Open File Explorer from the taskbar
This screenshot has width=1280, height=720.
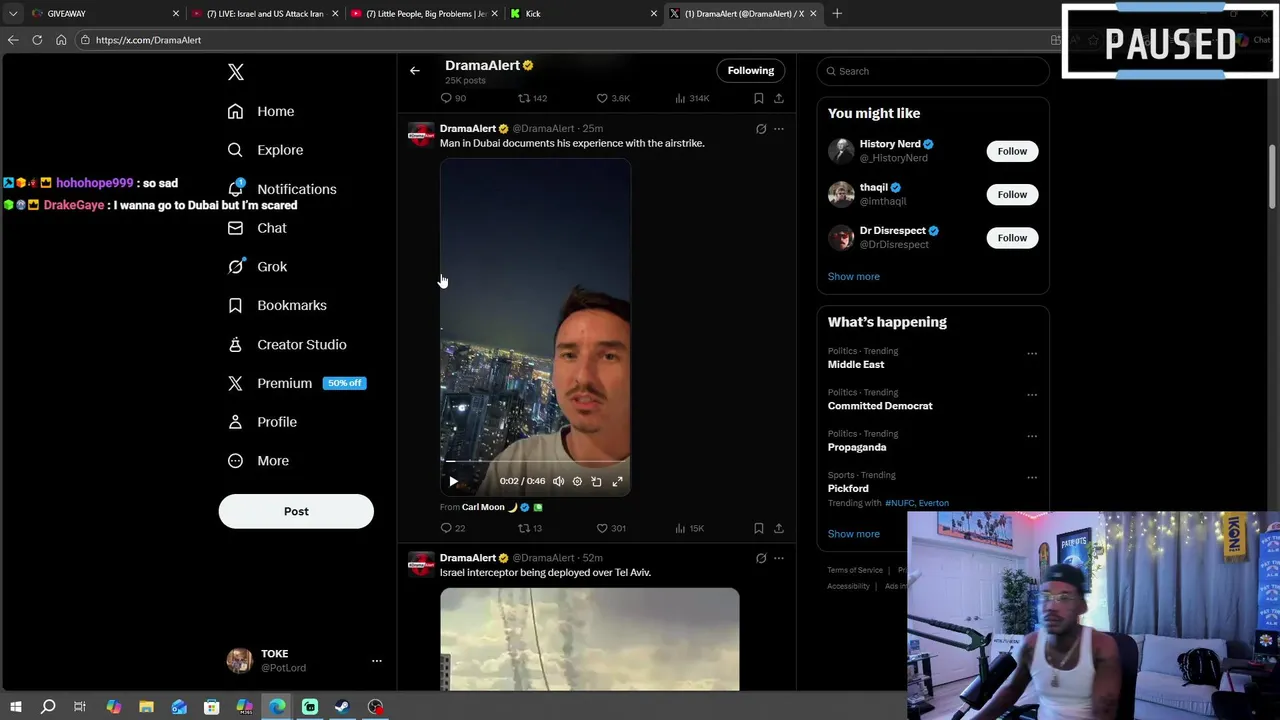tap(146, 707)
